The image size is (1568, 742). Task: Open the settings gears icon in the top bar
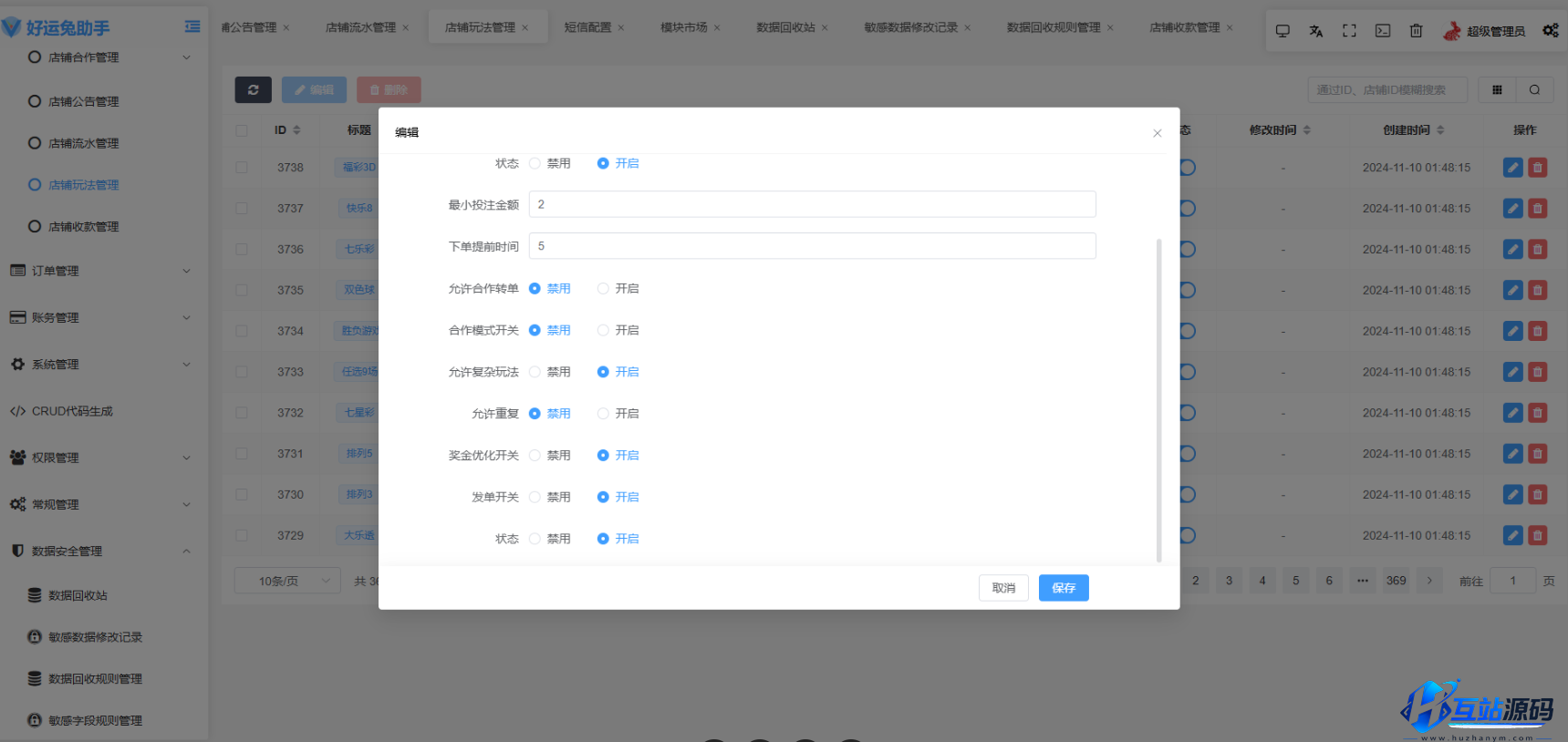click(x=1551, y=31)
